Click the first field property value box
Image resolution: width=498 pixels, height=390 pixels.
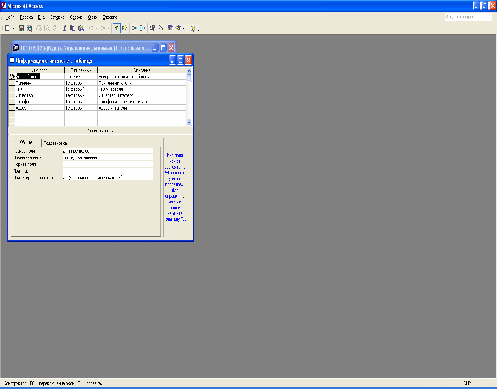tap(108, 151)
